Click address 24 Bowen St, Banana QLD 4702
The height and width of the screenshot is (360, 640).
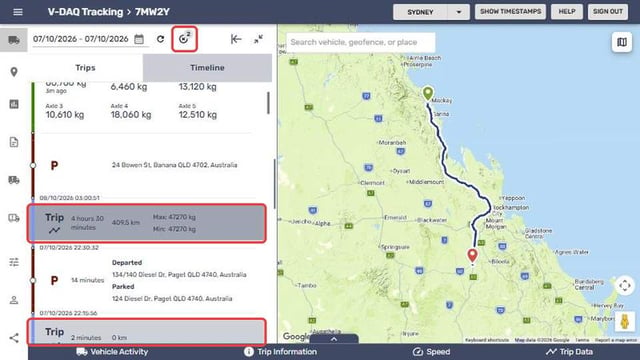[x=174, y=165]
